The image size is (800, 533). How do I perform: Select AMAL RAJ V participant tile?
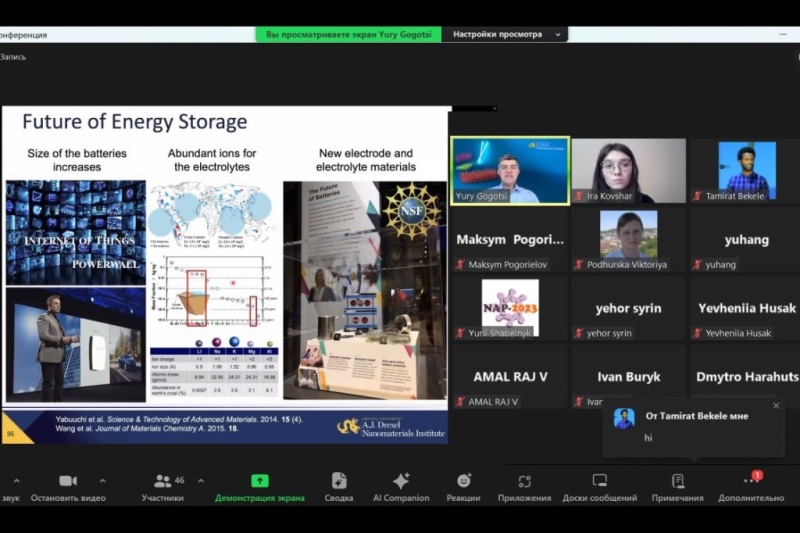pyautogui.click(x=510, y=376)
